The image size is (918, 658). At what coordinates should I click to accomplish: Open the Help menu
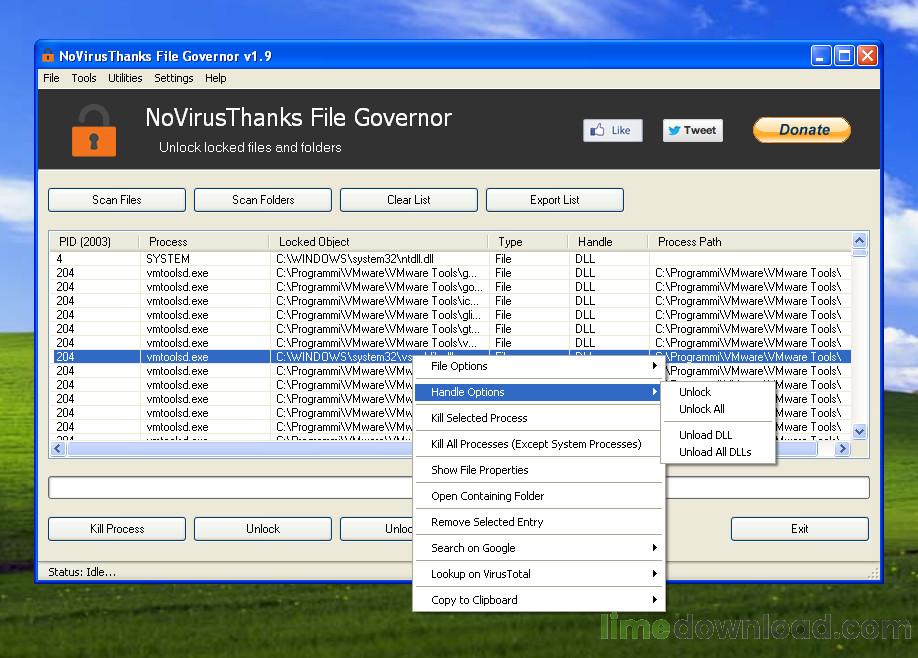215,78
